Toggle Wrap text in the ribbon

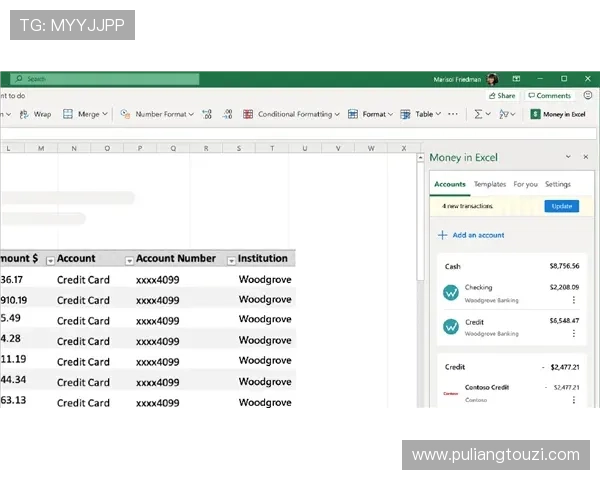36,114
